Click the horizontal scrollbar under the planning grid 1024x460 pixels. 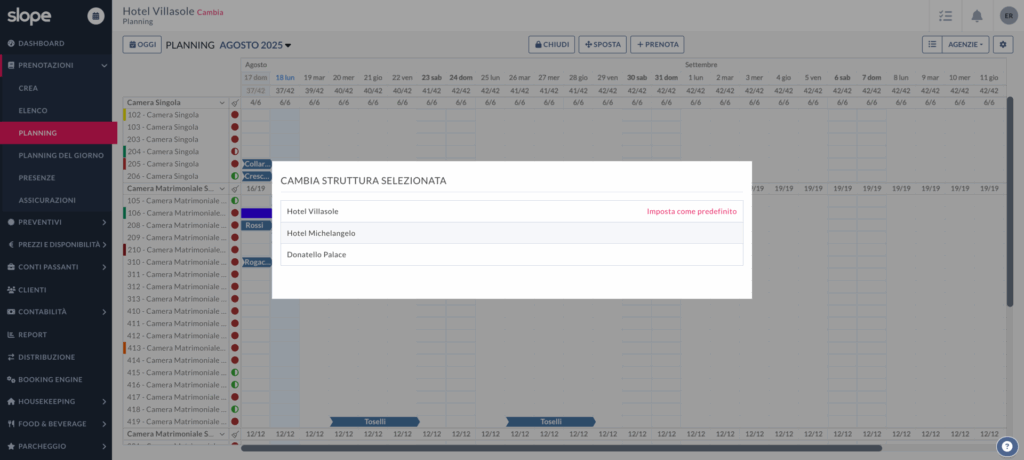tap(560, 447)
